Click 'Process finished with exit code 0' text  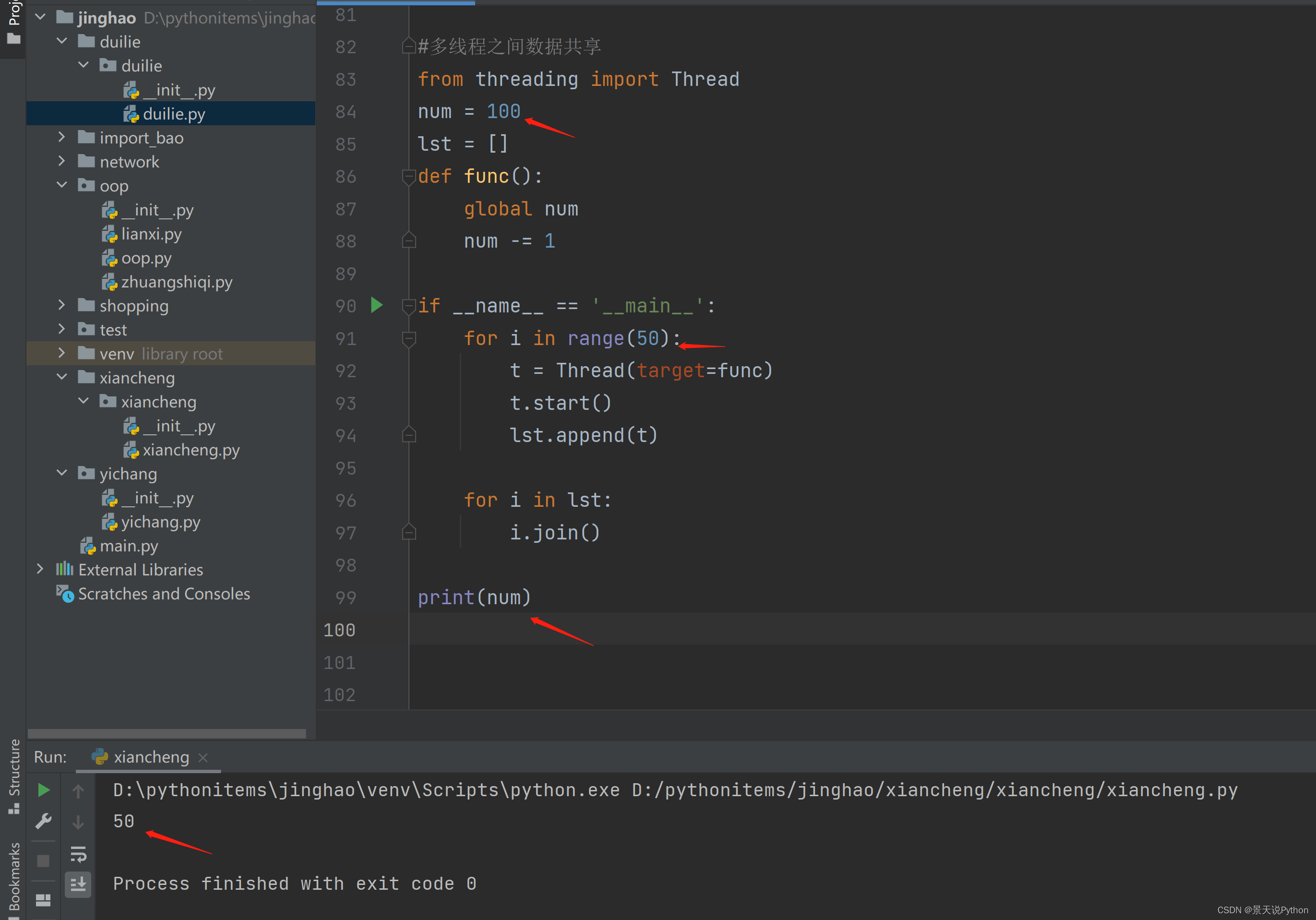point(294,884)
